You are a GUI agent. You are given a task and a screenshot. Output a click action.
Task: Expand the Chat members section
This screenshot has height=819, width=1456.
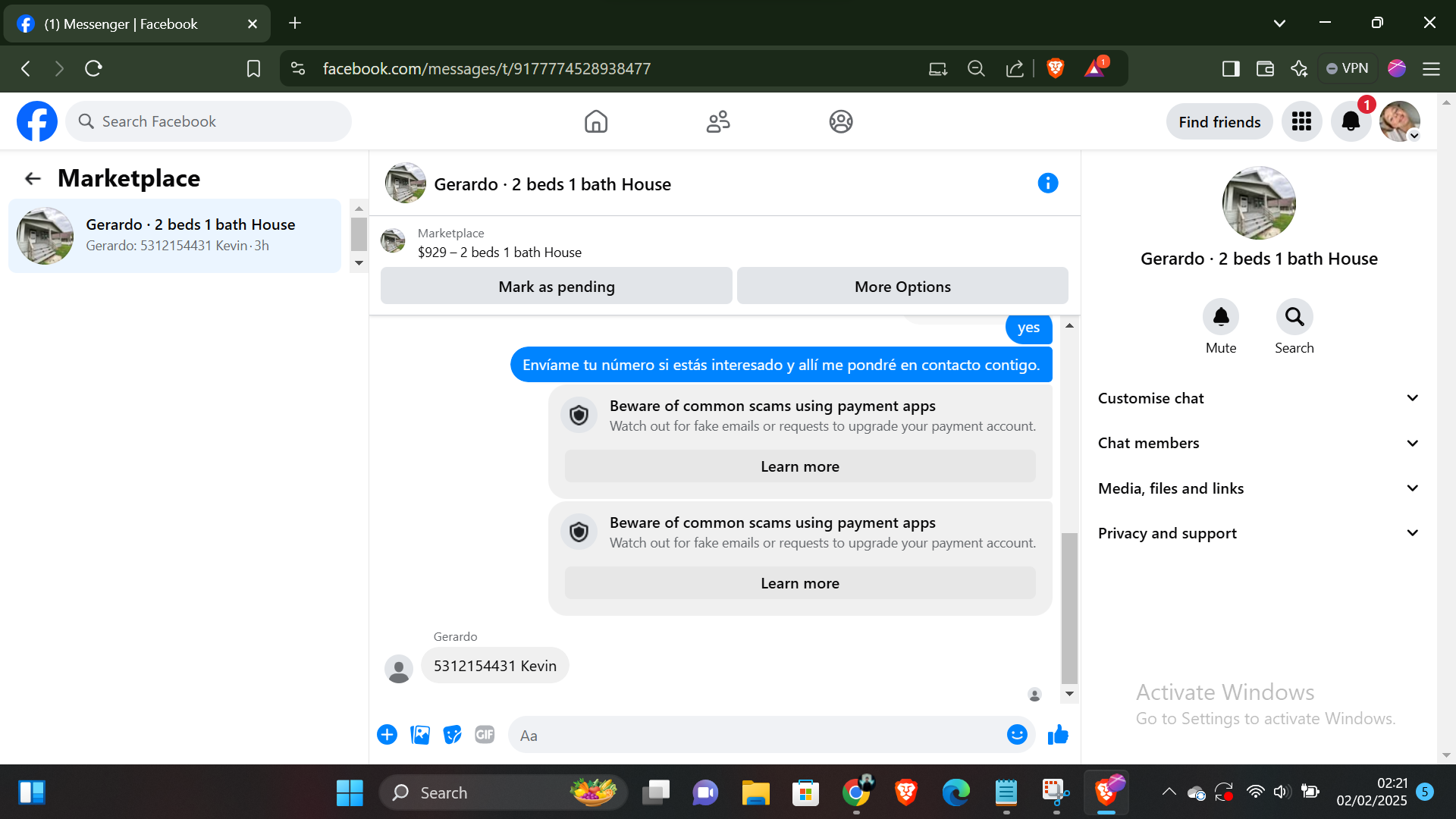1258,443
